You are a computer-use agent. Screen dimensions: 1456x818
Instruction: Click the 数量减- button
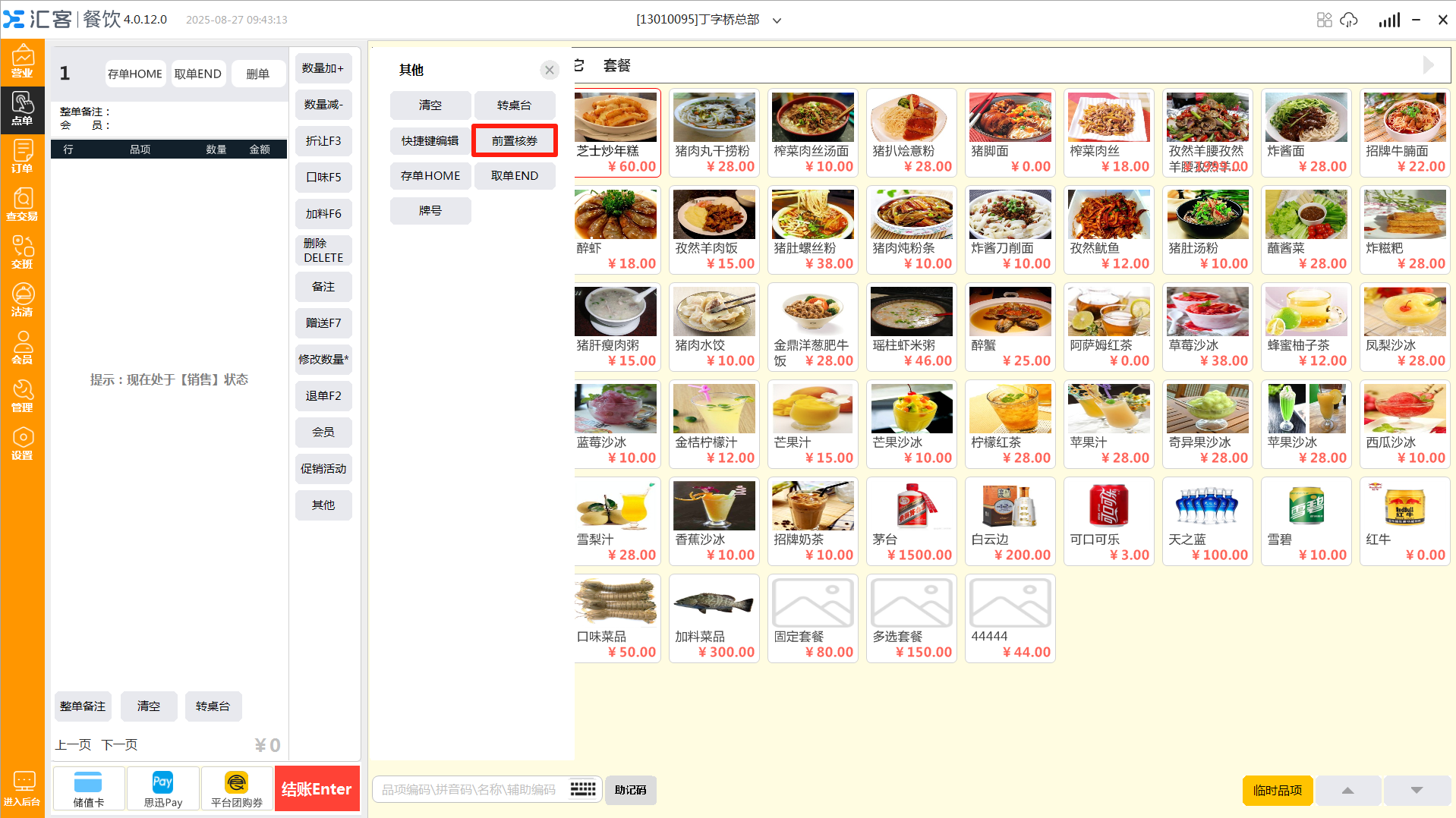[x=323, y=105]
